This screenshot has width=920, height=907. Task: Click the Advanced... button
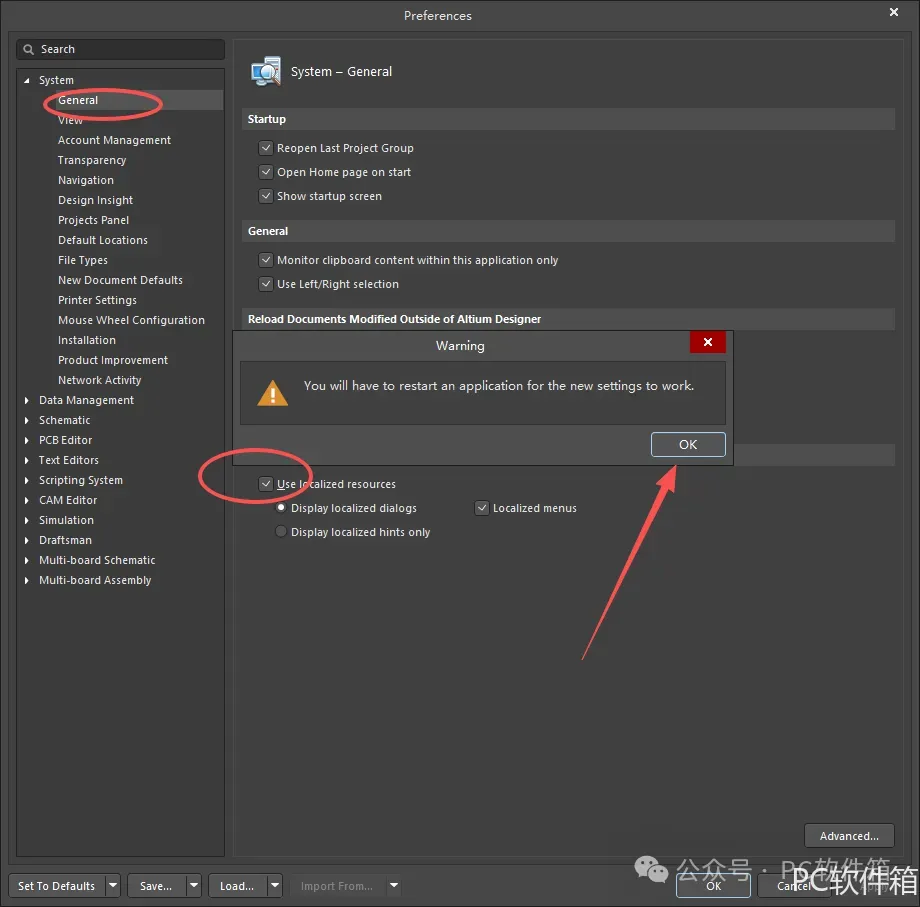click(849, 836)
